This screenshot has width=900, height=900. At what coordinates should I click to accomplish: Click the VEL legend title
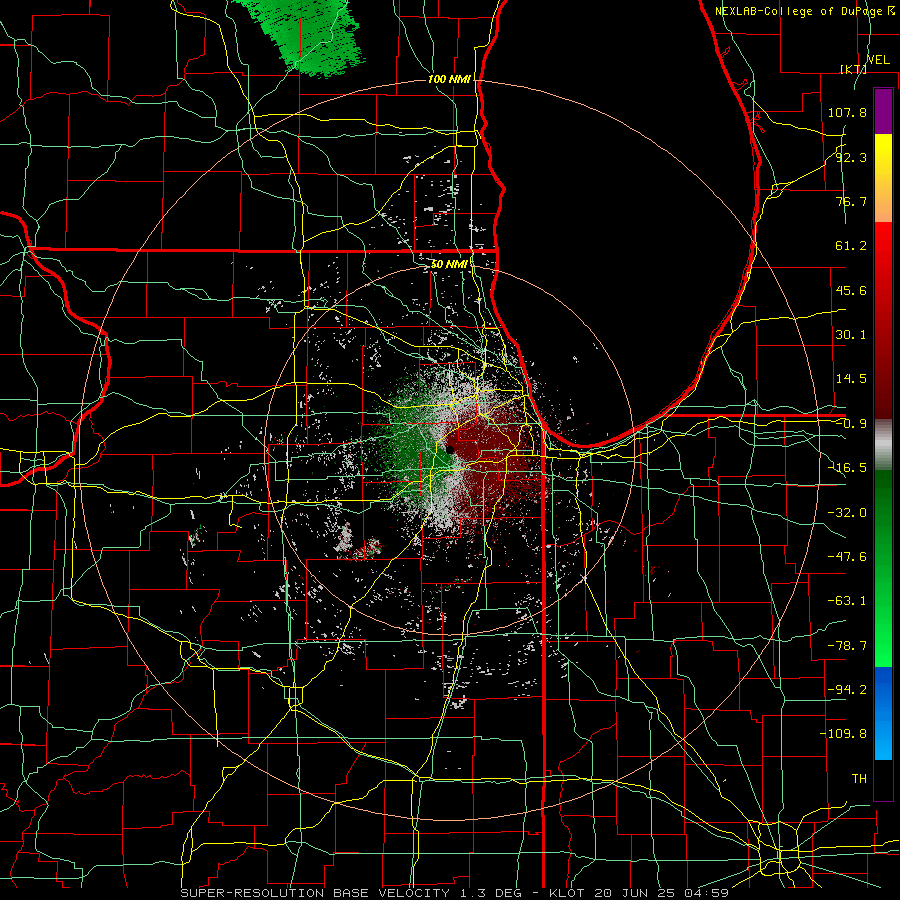point(878,60)
